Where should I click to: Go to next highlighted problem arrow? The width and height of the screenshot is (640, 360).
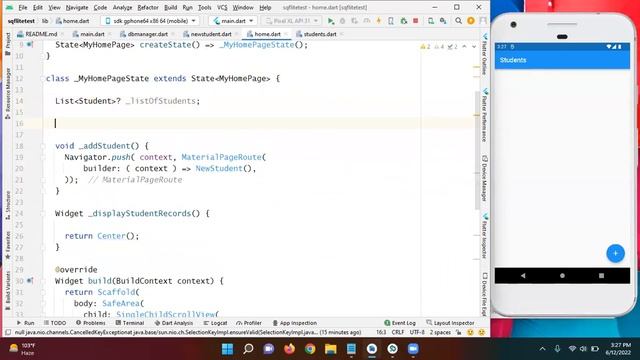(x=474, y=47)
